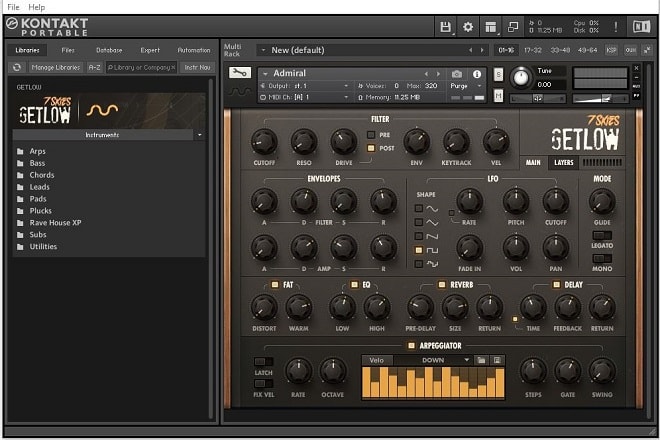Switch to the Files tab
Image resolution: width=660 pixels, height=440 pixels.
[x=68, y=50]
